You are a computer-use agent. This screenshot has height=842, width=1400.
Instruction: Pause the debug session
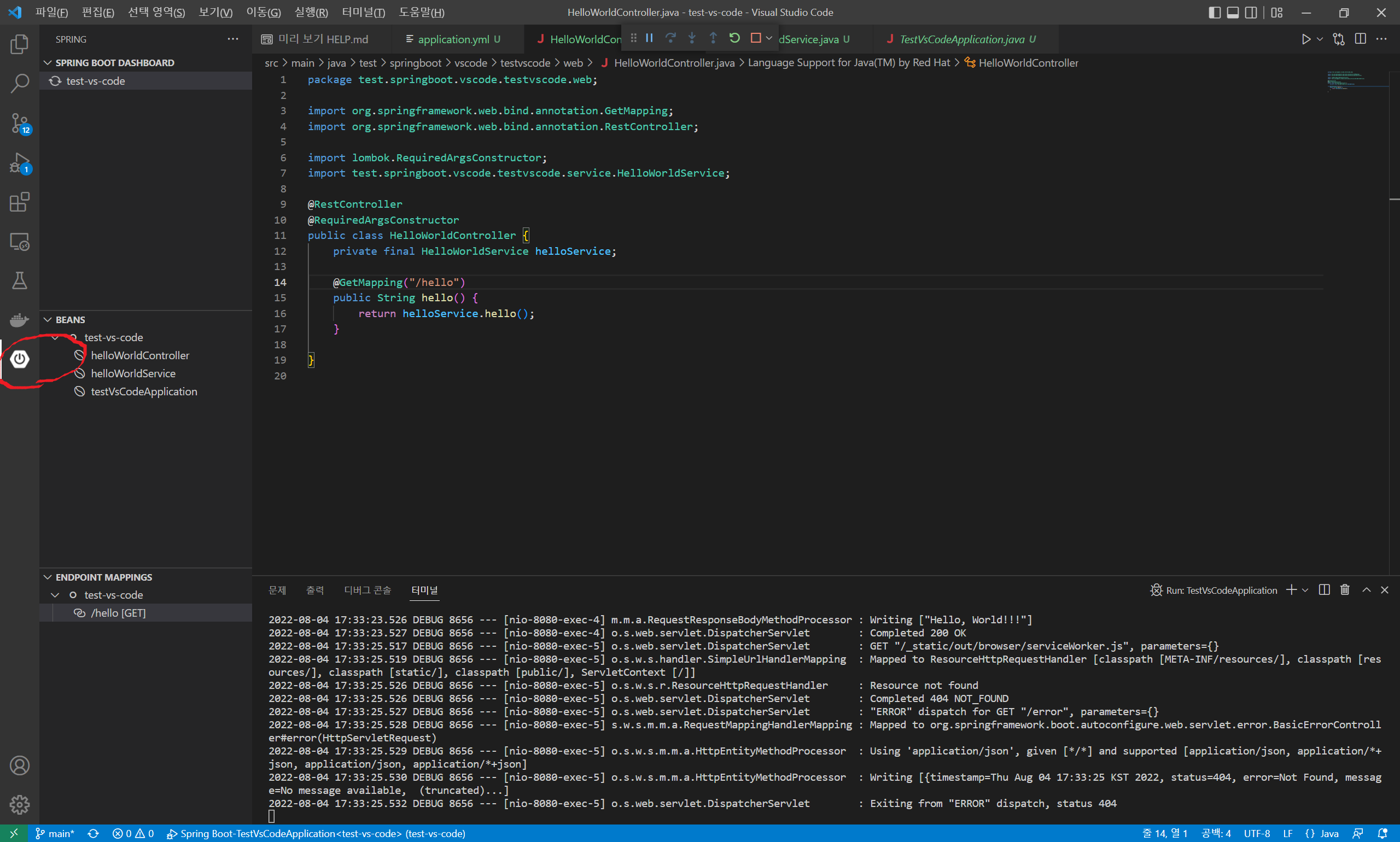[649, 38]
